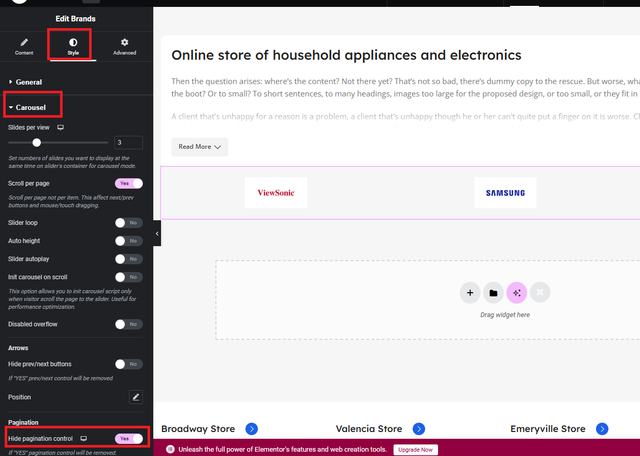This screenshot has height=456, width=640.
Task: Toggle the Disabled overflow switch
Action: pyautogui.click(x=129, y=324)
